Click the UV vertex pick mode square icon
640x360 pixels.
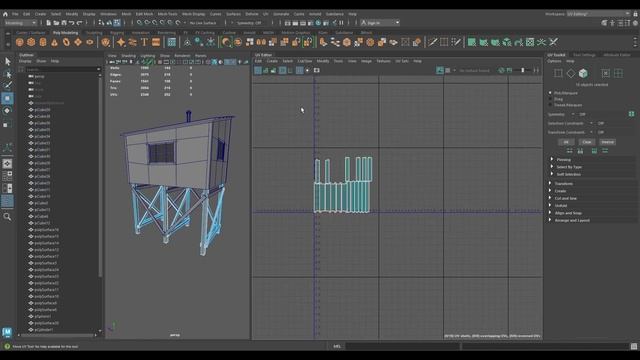(558, 73)
